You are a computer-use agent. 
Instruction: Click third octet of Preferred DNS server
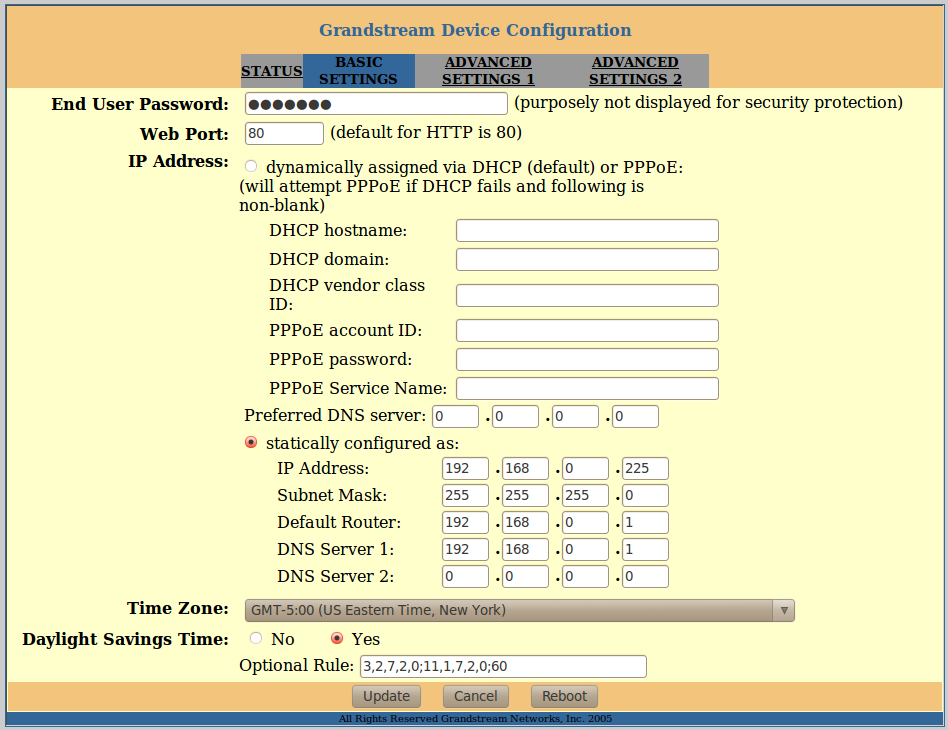[x=576, y=416]
